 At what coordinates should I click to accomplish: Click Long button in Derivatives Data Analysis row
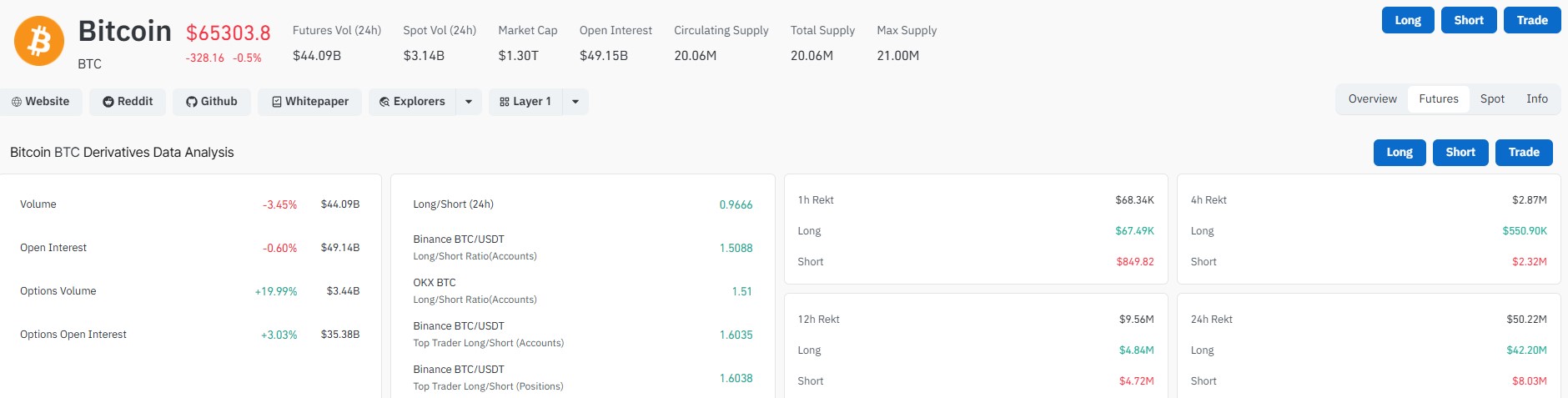click(1400, 153)
